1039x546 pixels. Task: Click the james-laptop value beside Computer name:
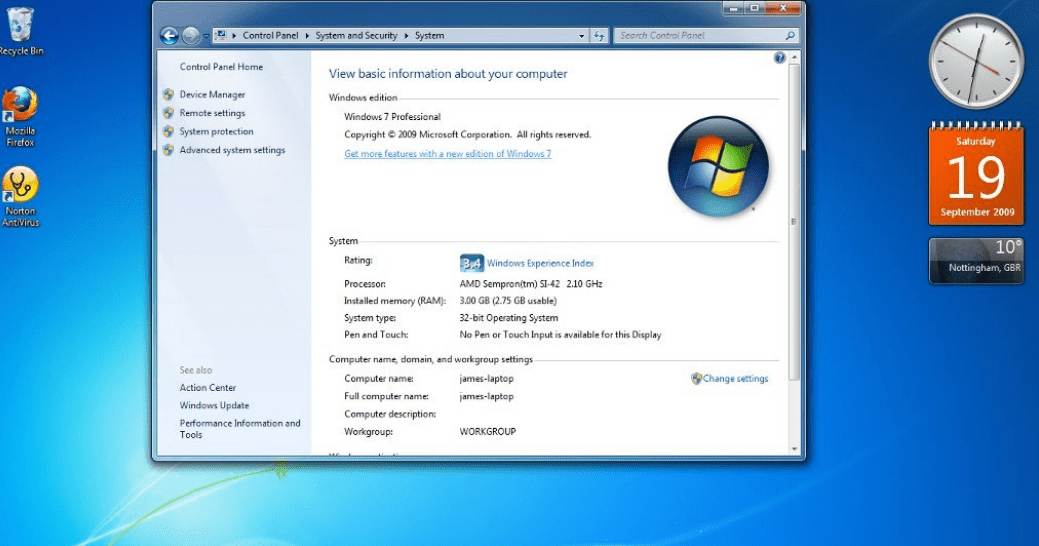(486, 378)
